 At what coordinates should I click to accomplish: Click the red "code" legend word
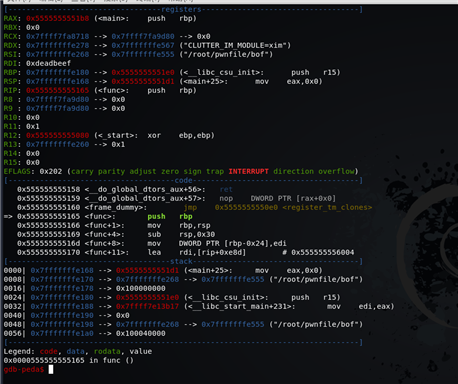tap(49, 351)
